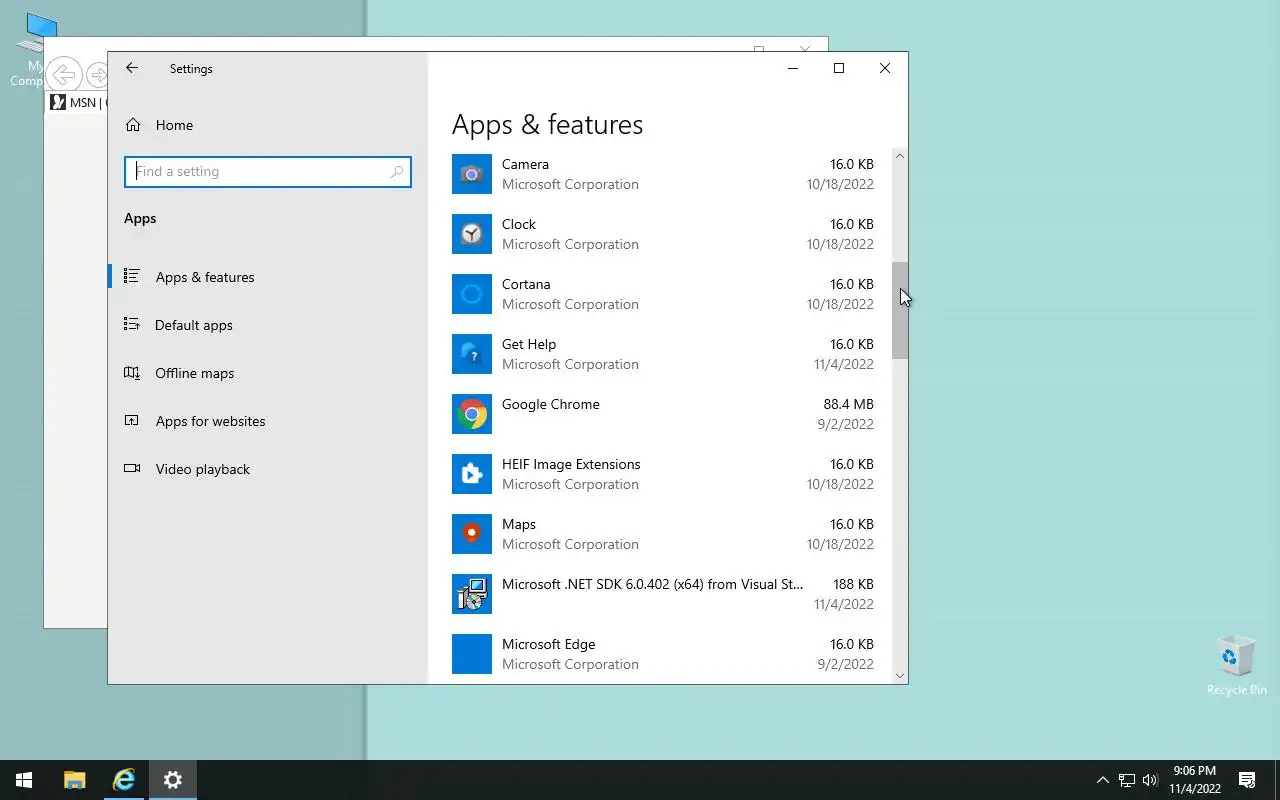Go to Settings Home

click(268, 125)
